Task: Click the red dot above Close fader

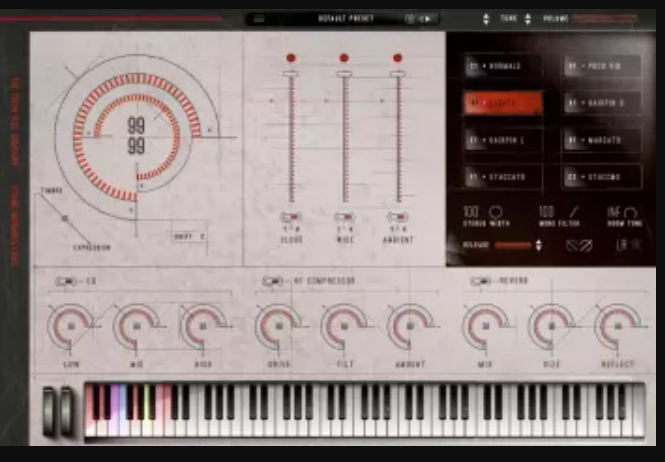Action: tap(291, 58)
